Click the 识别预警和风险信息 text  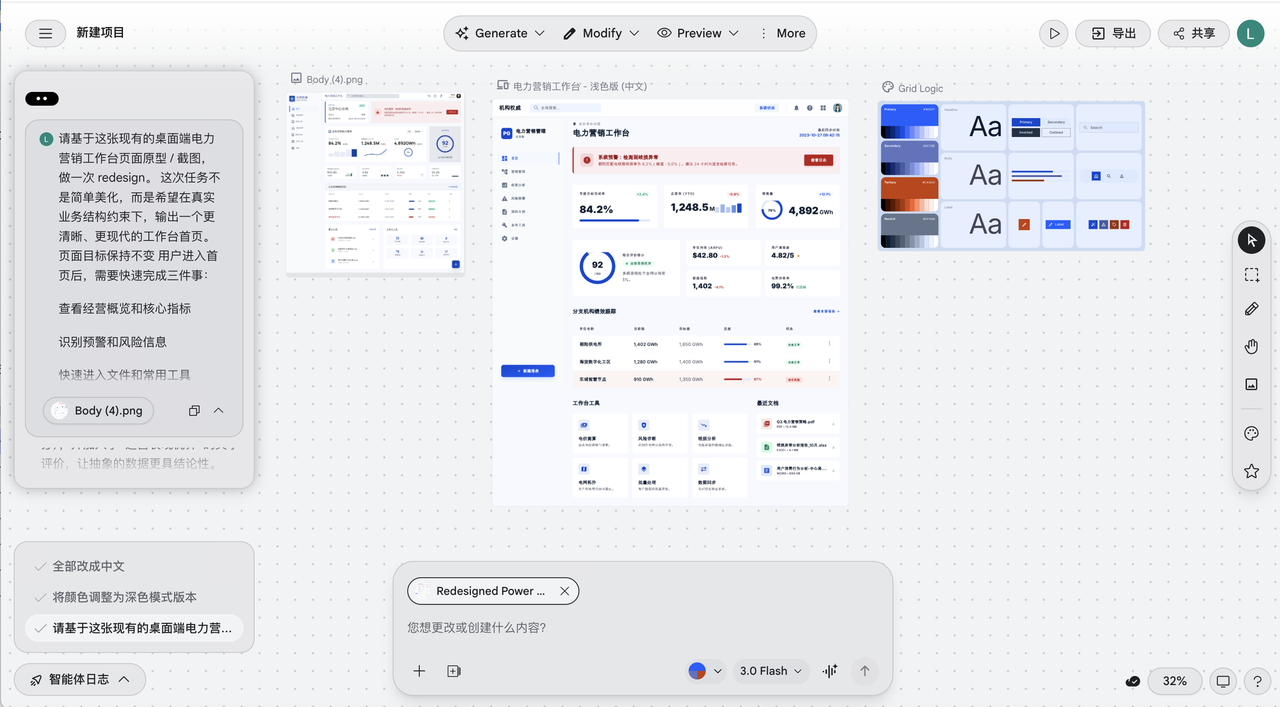coord(112,342)
